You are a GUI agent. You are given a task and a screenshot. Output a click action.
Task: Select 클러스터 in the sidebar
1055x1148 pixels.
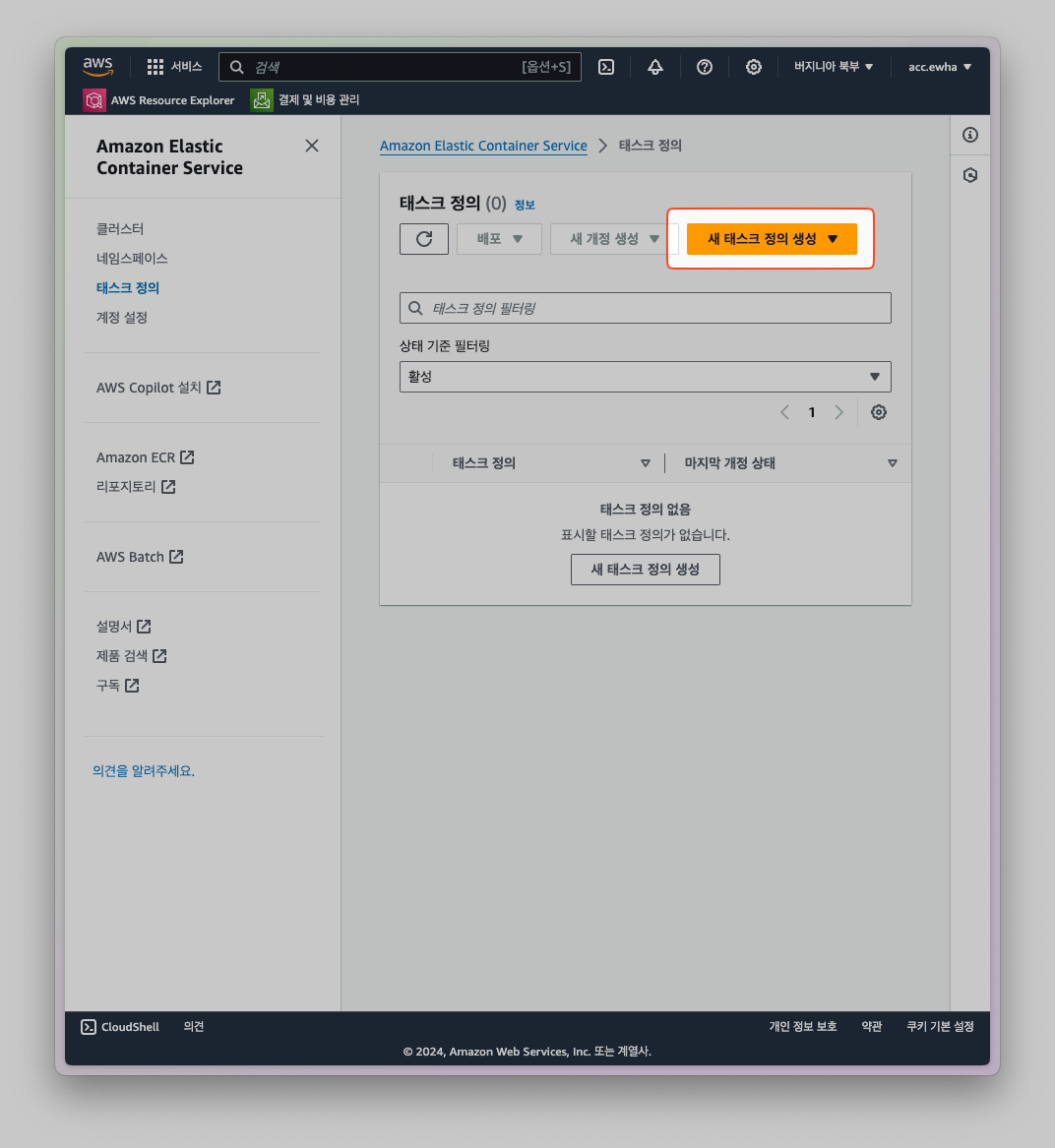pyautogui.click(x=120, y=229)
